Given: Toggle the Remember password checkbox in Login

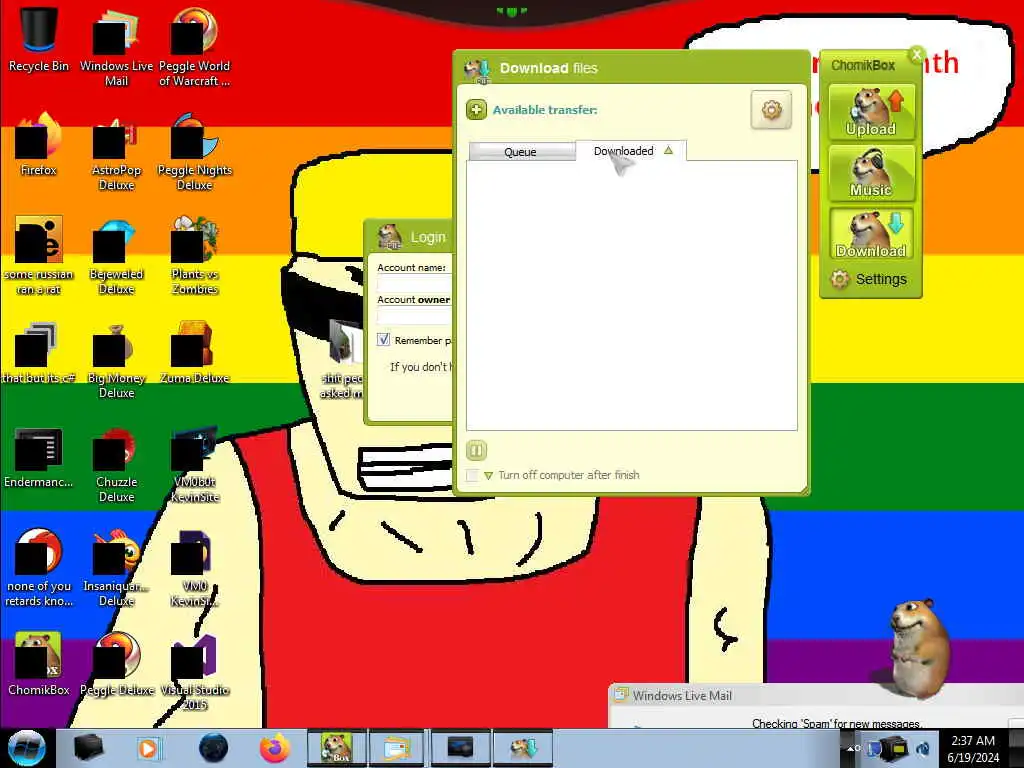Looking at the screenshot, I should coord(383,340).
